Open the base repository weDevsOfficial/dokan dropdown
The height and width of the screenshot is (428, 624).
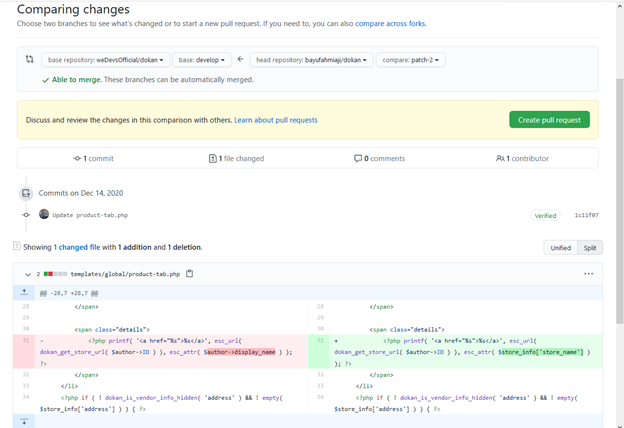pos(105,60)
